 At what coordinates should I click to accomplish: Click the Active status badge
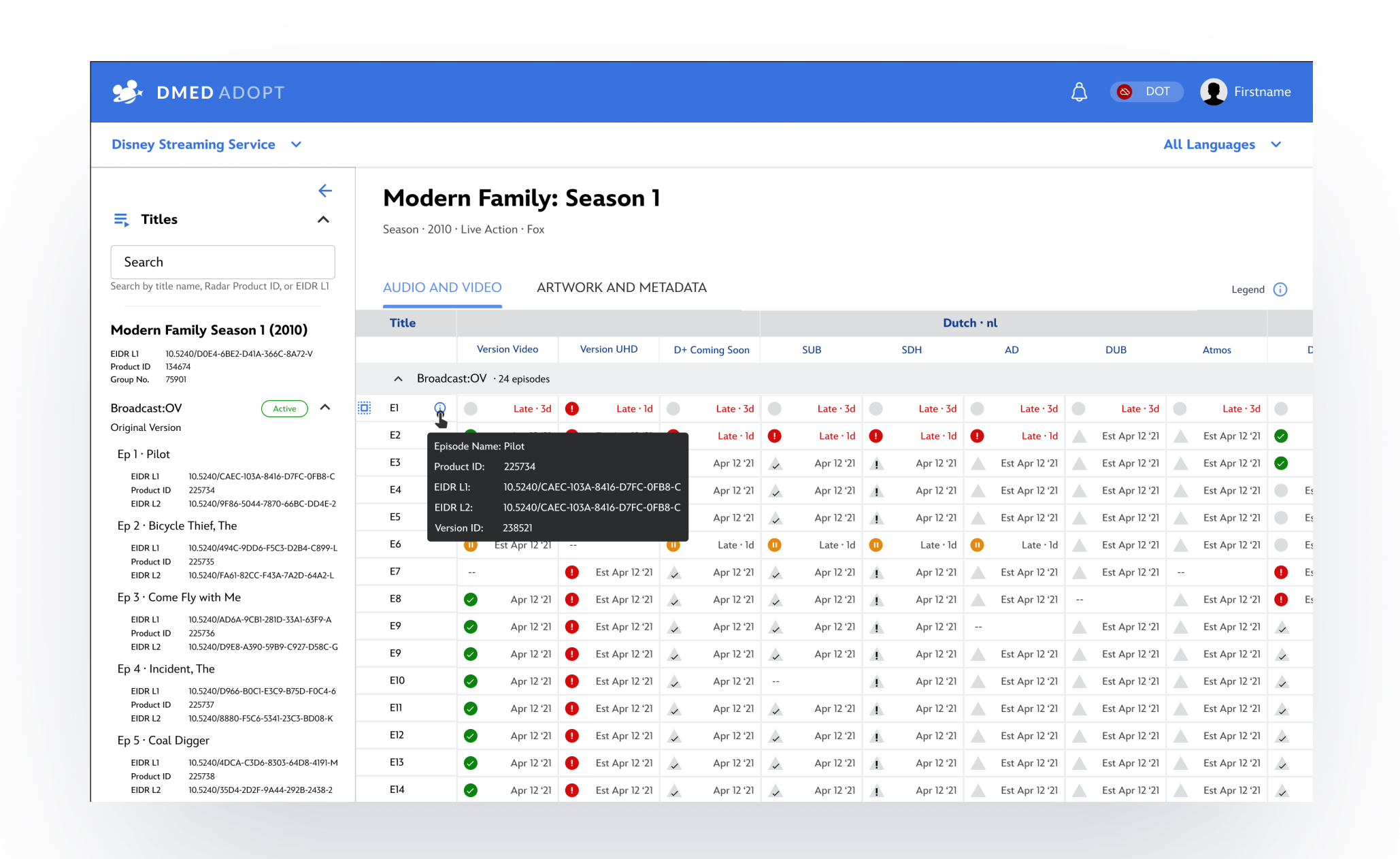coord(284,408)
